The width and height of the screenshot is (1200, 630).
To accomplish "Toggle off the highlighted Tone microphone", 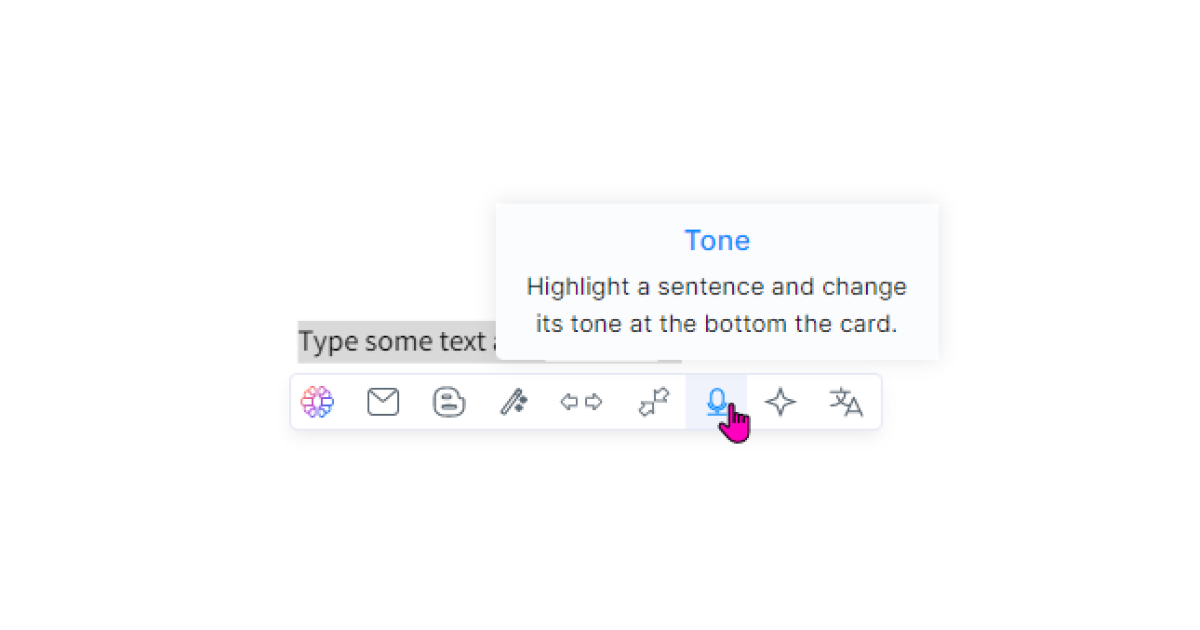I will [717, 402].
